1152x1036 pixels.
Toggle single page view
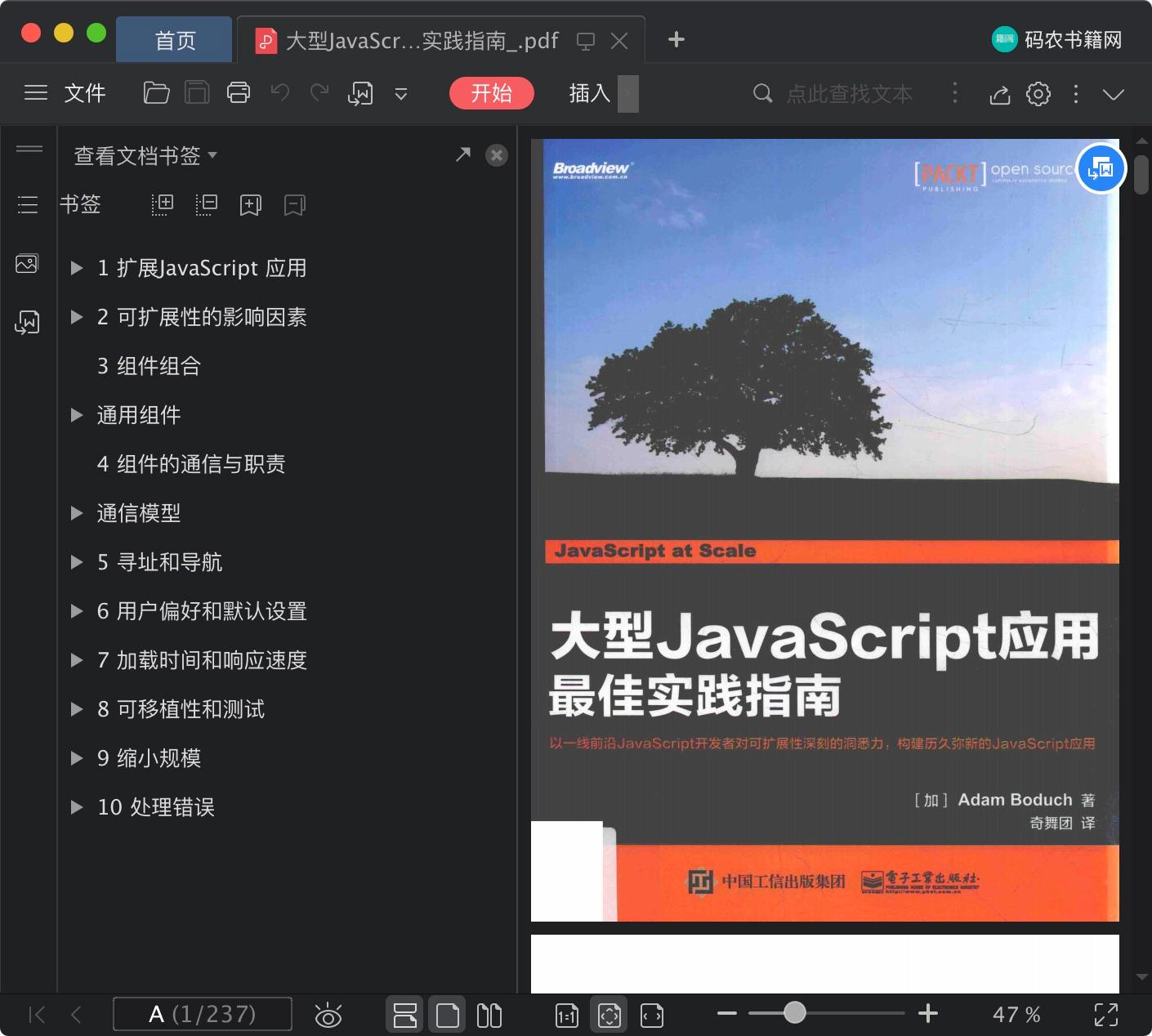448,1016
